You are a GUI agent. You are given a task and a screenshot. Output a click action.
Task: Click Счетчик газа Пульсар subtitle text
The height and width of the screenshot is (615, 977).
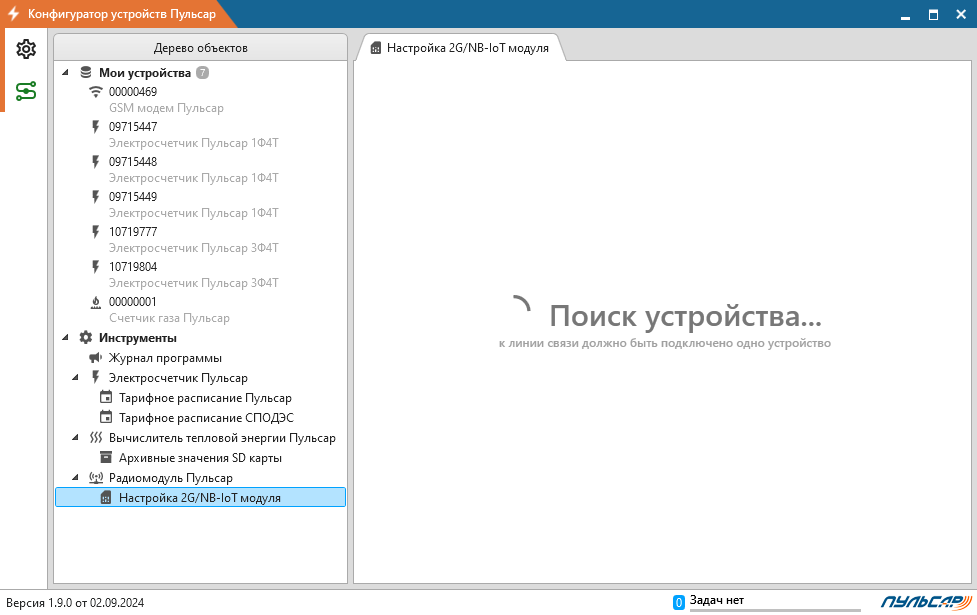(x=169, y=318)
